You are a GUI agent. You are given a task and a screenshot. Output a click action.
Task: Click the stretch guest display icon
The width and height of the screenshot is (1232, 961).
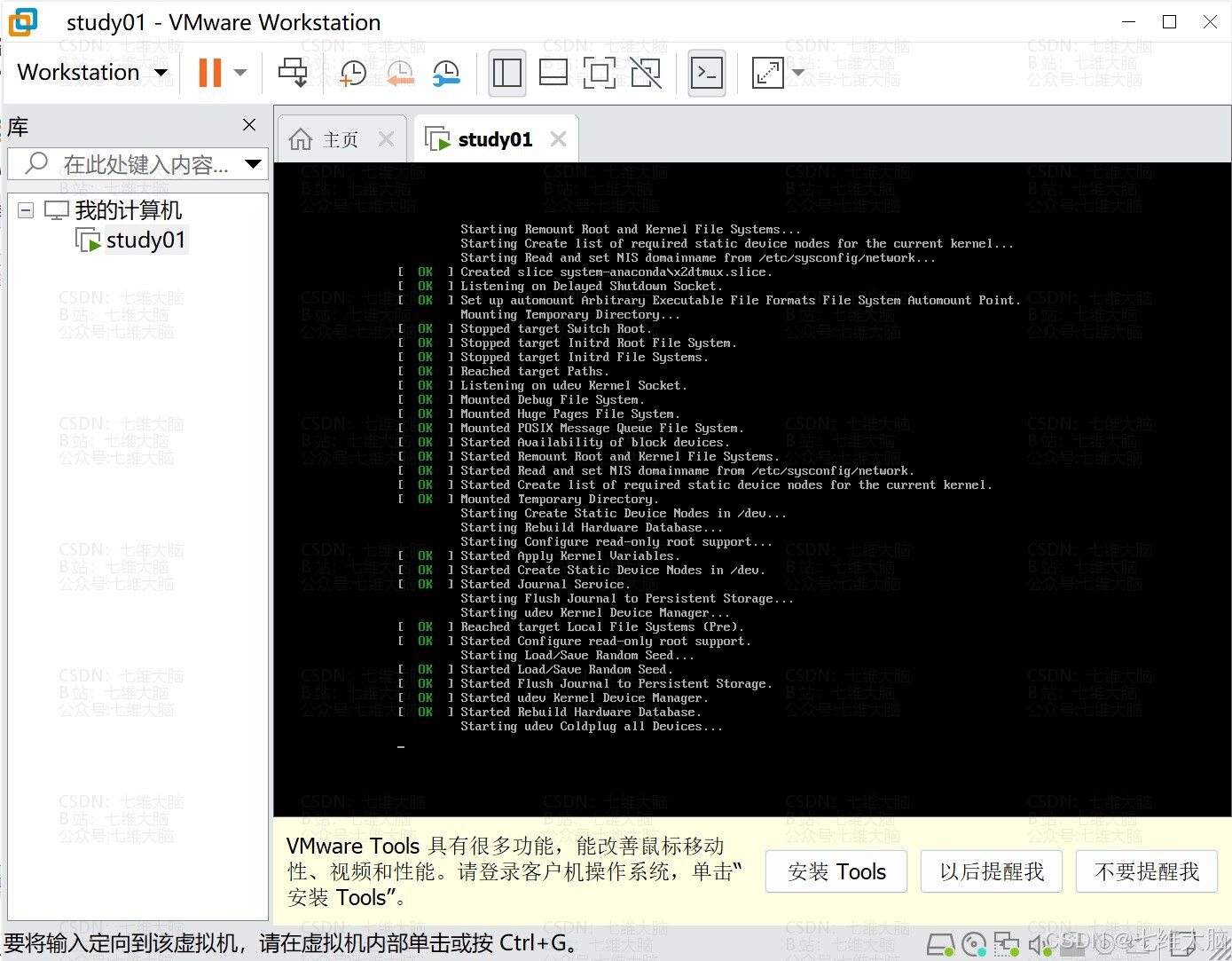[x=767, y=73]
